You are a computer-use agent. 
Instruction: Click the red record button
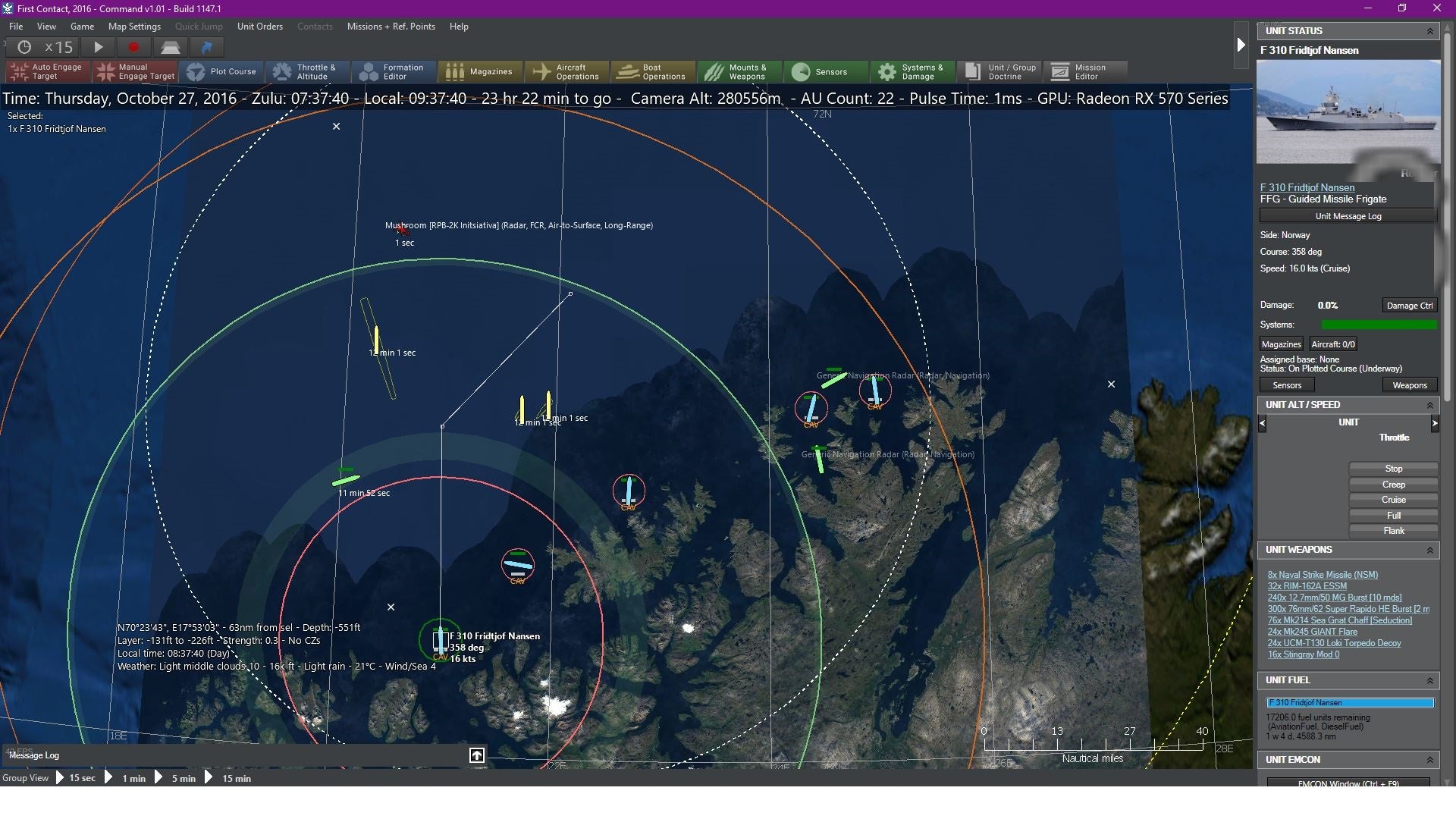[x=133, y=47]
